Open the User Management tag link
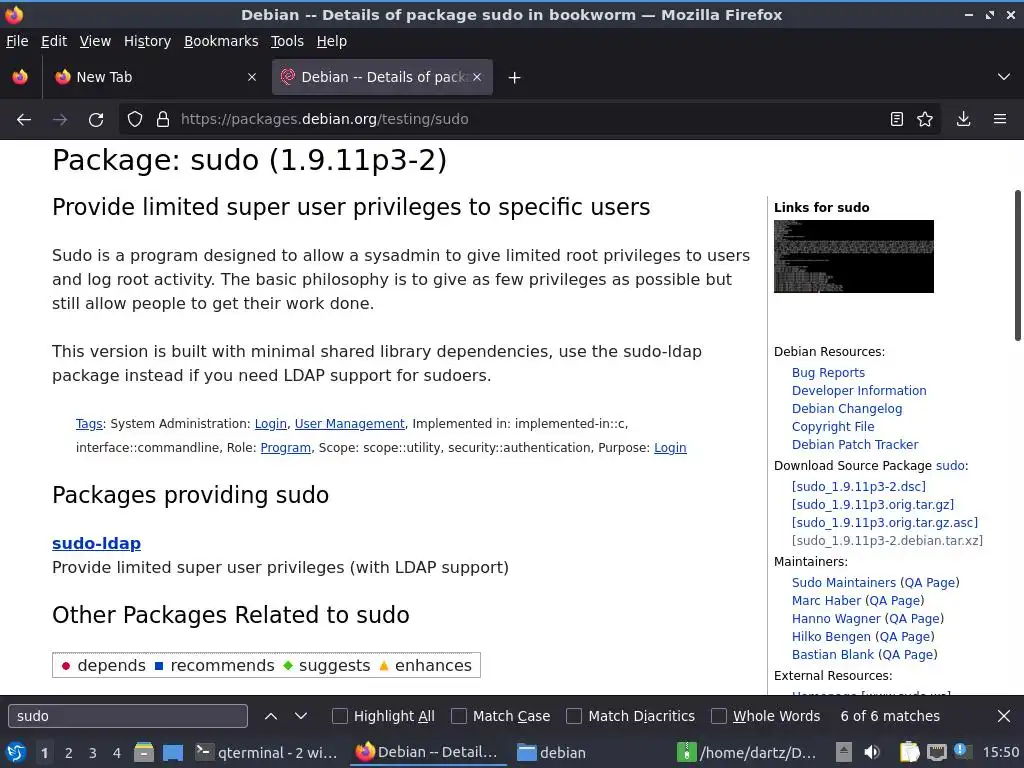 click(349, 424)
